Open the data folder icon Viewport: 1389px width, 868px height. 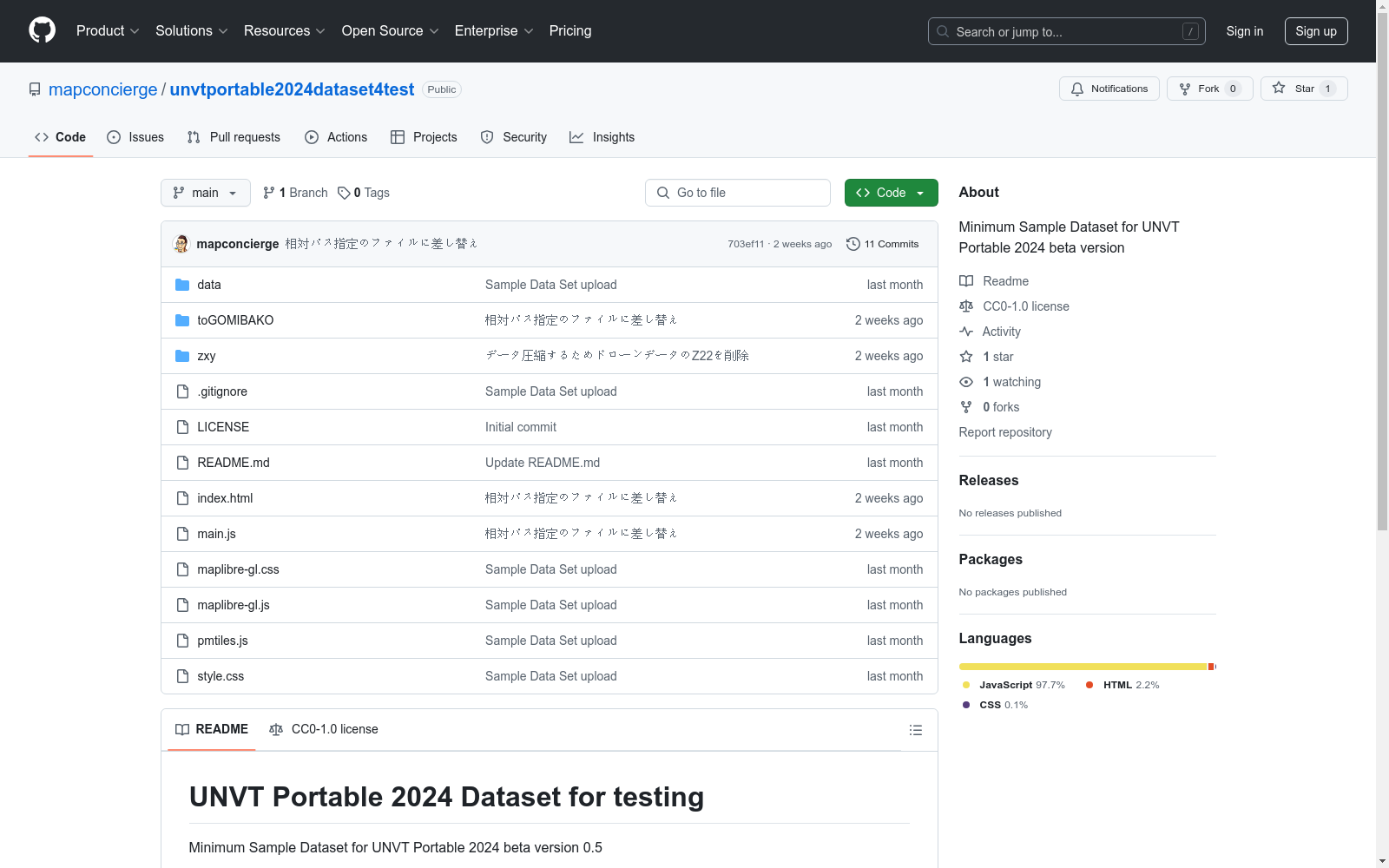(x=182, y=285)
